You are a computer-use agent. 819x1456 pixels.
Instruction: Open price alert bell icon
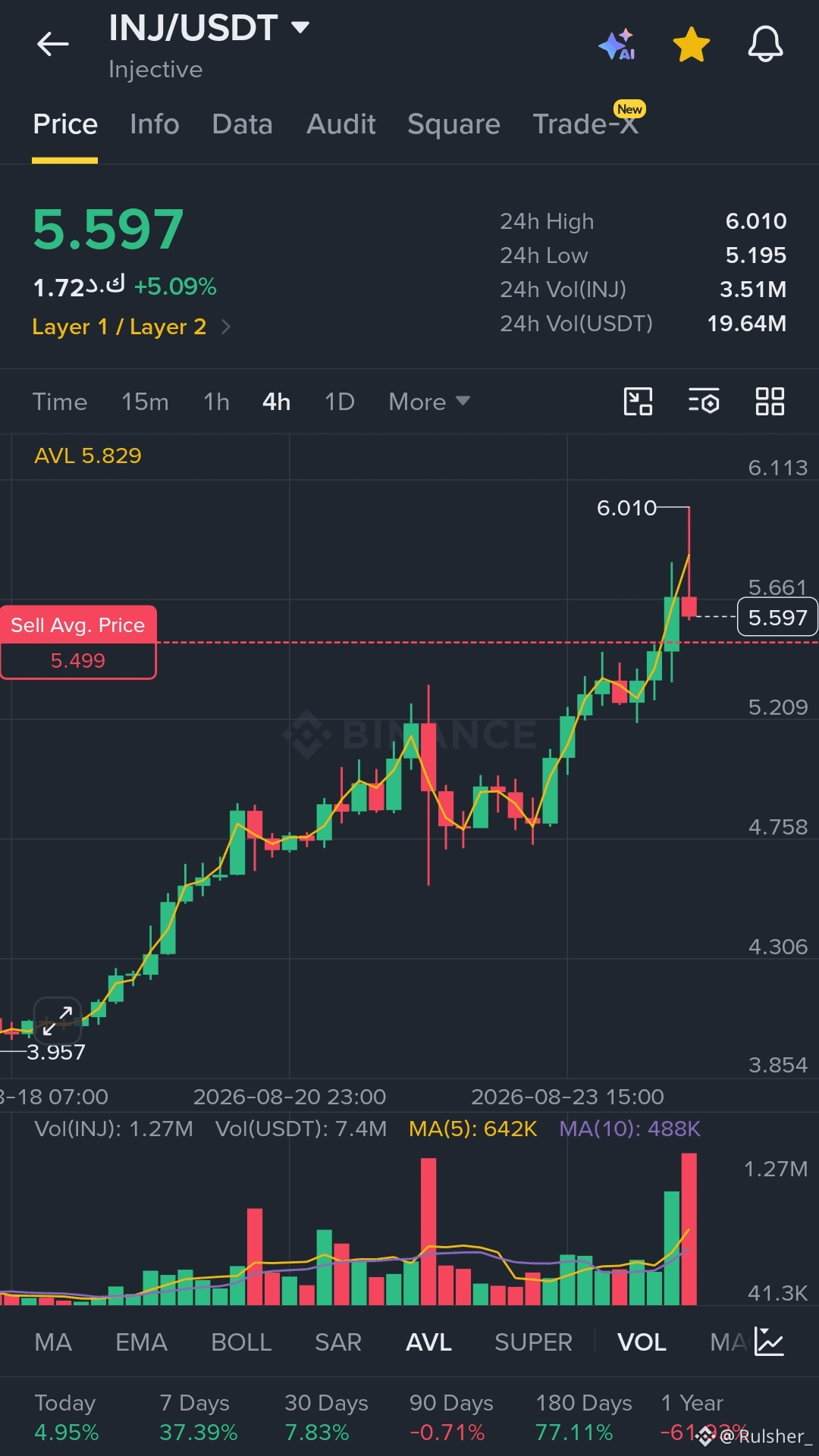765,44
